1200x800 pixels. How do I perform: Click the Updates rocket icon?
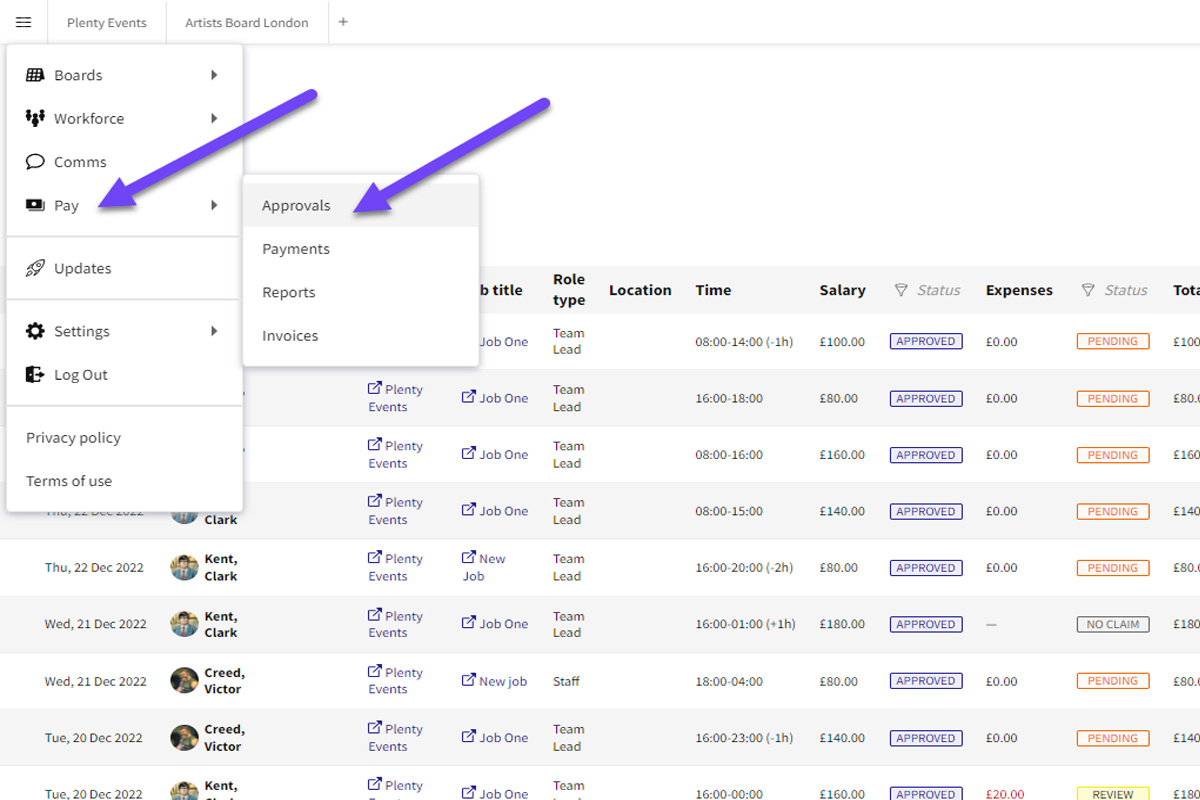36,268
